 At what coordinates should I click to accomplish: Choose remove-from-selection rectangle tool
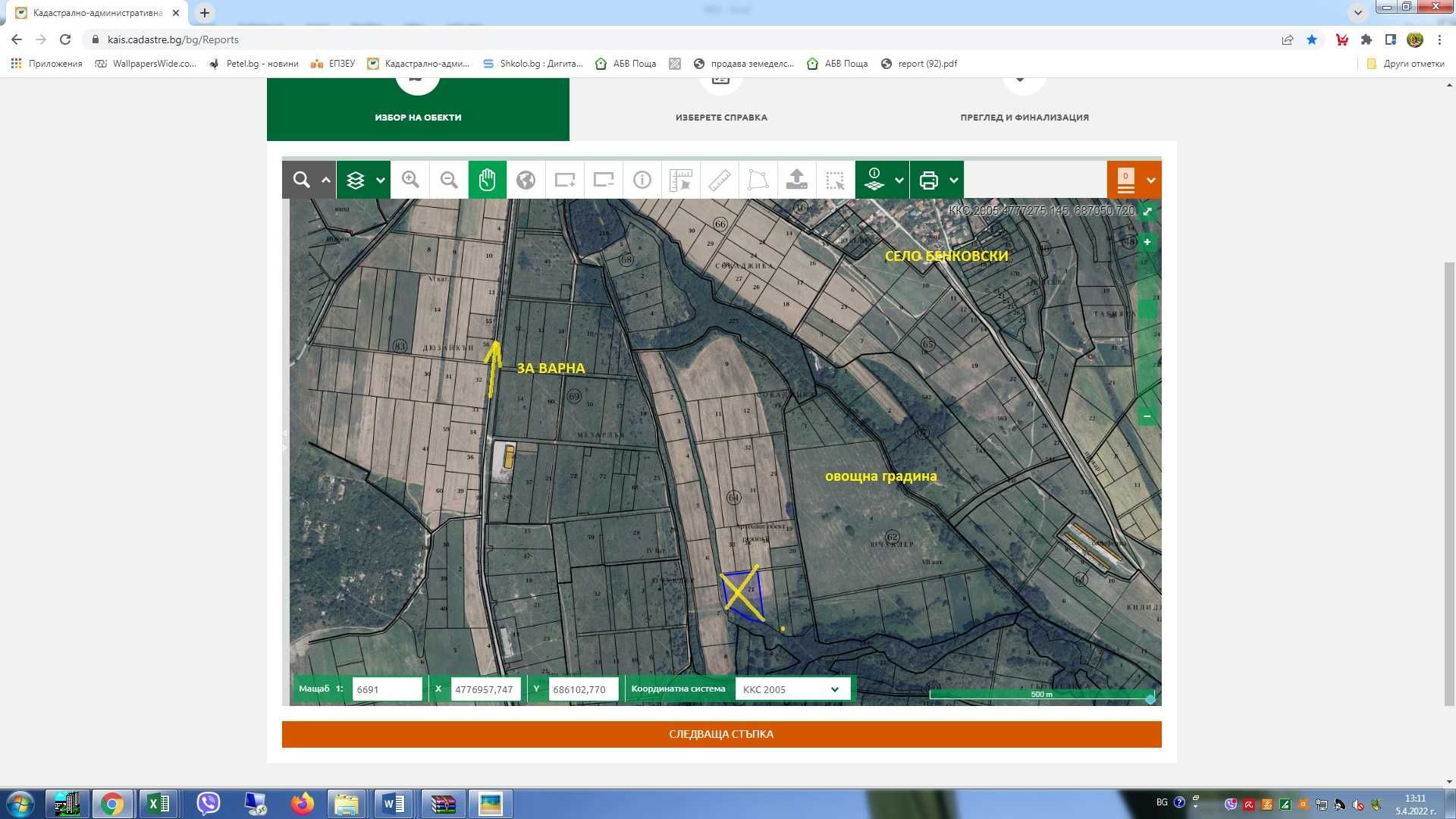[604, 180]
